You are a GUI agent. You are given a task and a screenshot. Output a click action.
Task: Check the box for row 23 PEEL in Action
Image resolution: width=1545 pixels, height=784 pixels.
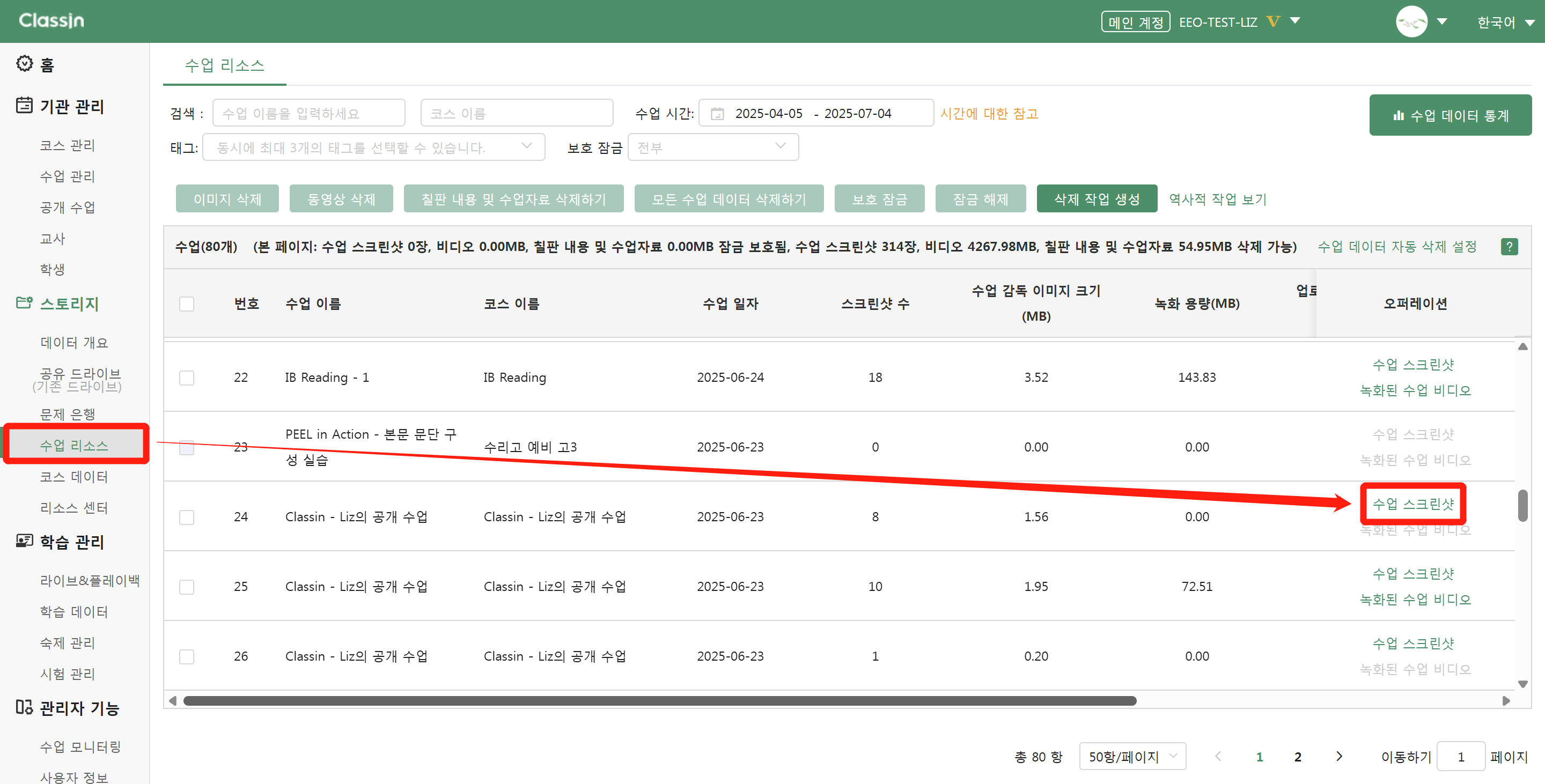187,447
